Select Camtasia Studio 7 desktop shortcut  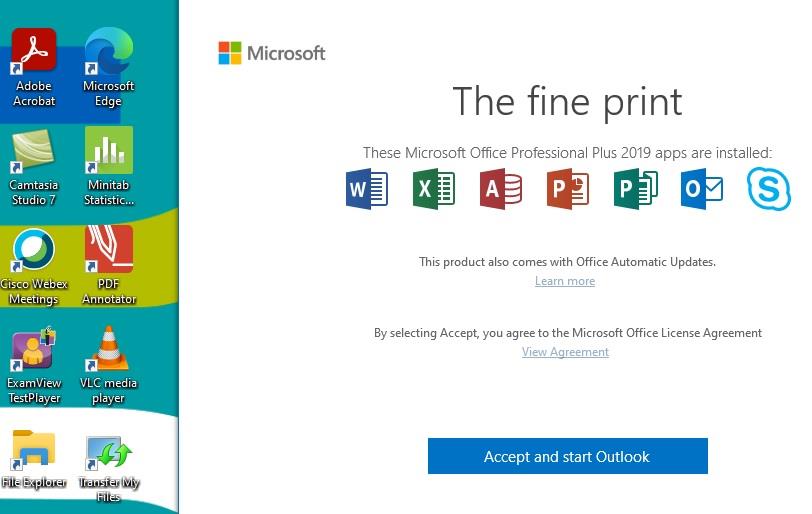coord(34,167)
